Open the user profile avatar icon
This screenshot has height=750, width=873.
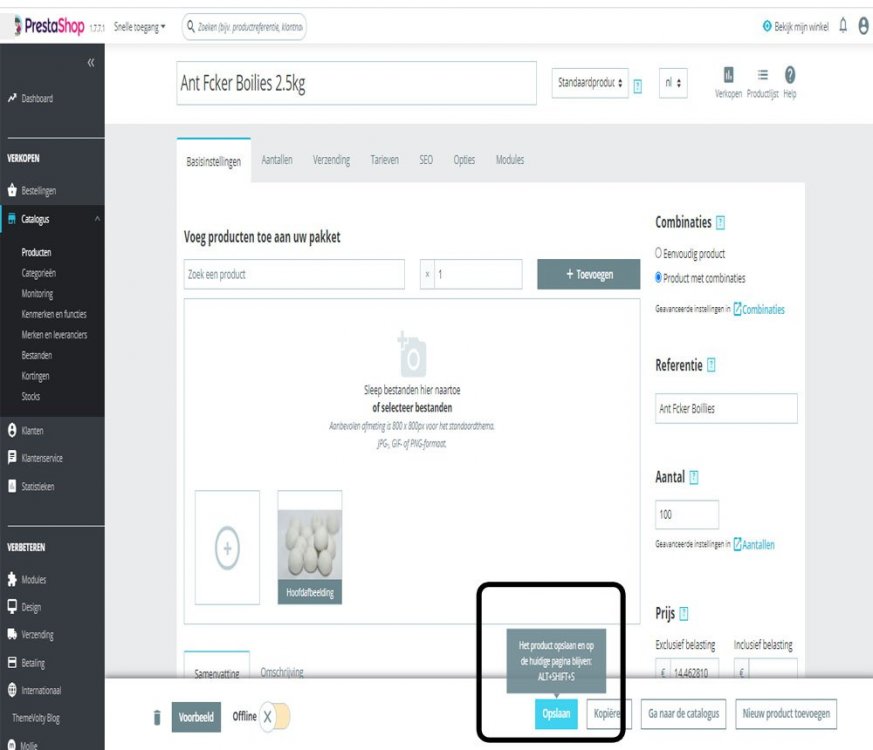(864, 26)
